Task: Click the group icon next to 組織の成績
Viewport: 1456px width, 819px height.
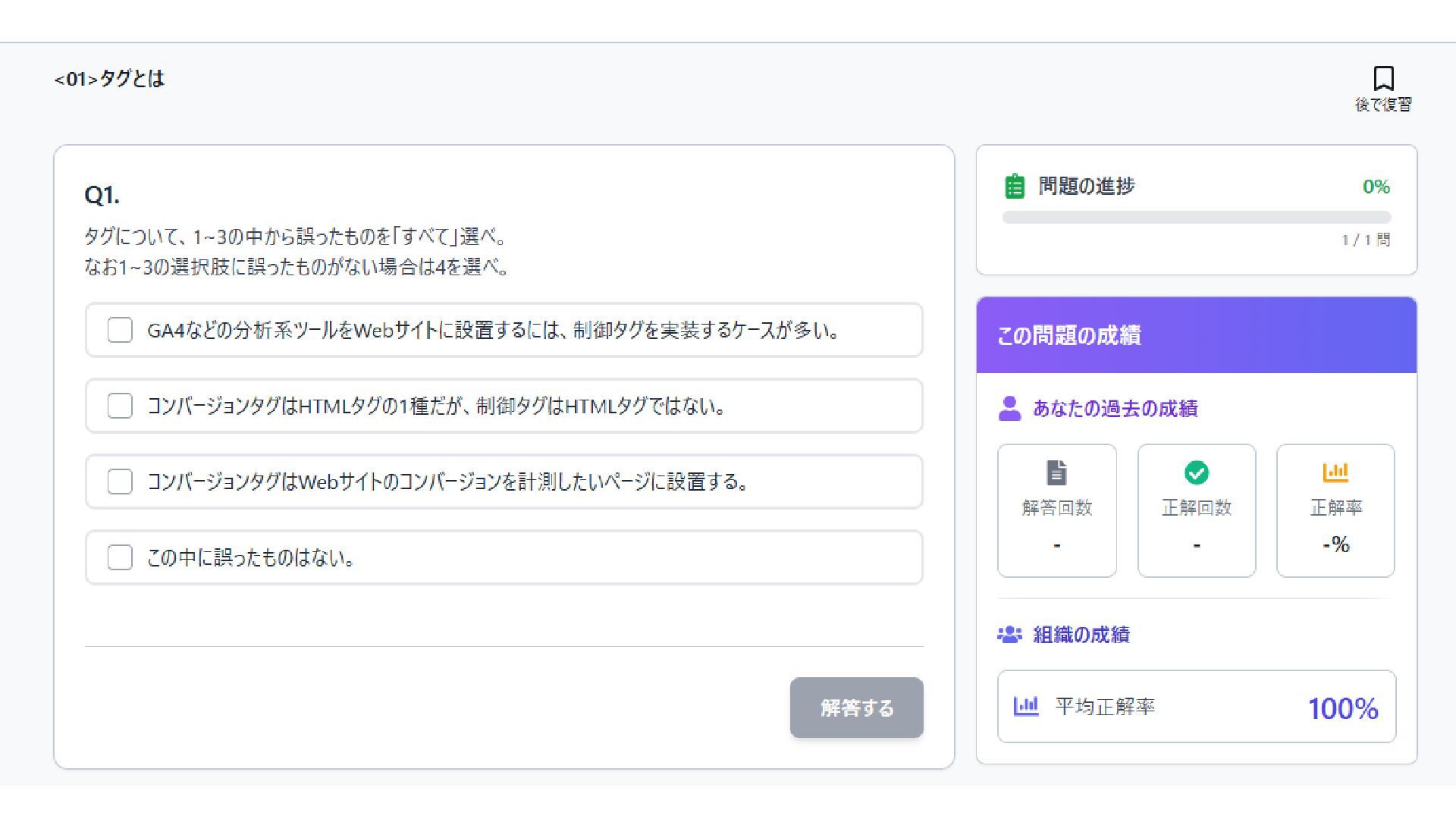Action: click(x=1009, y=634)
